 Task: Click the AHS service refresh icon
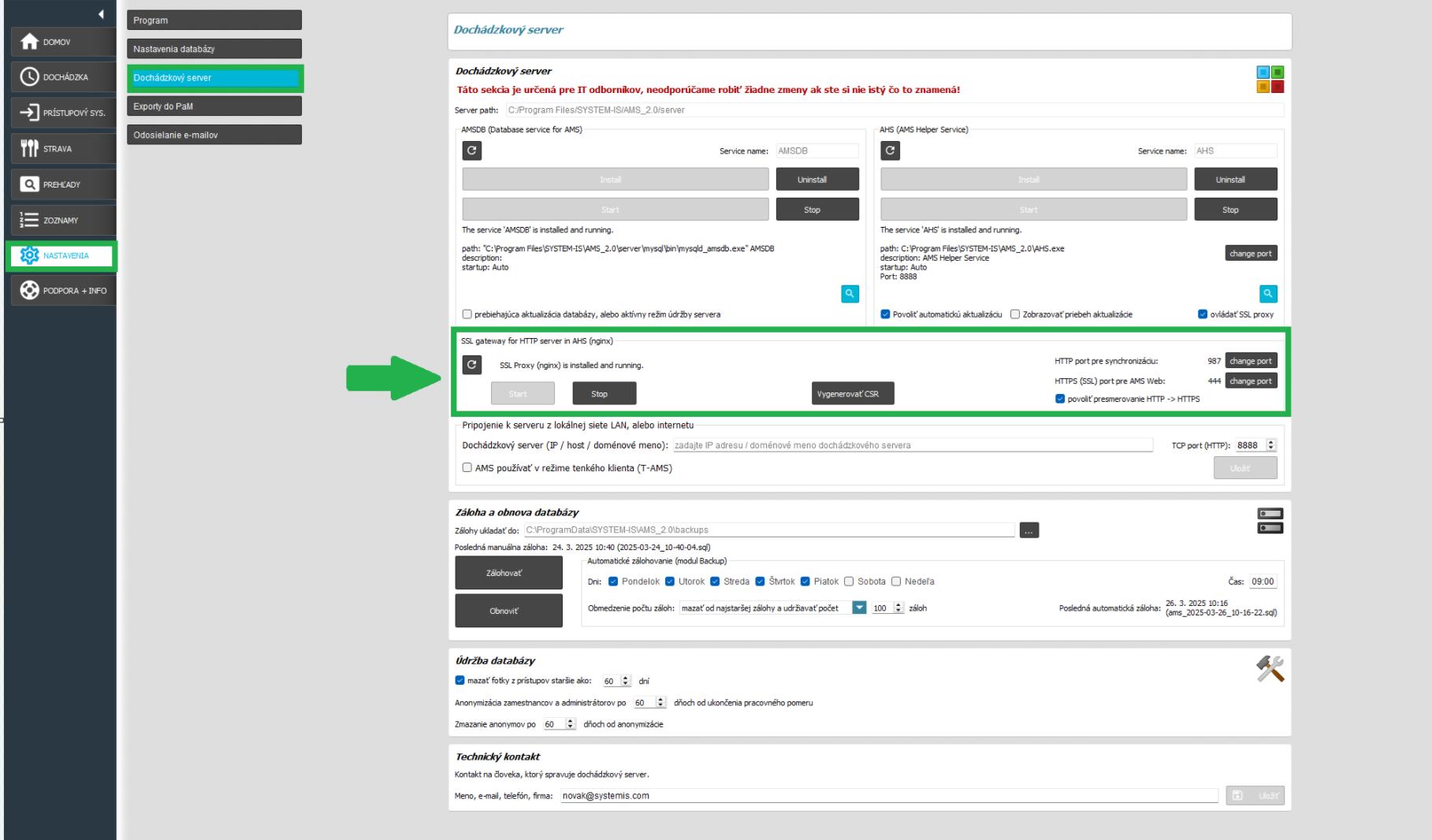tap(890, 151)
